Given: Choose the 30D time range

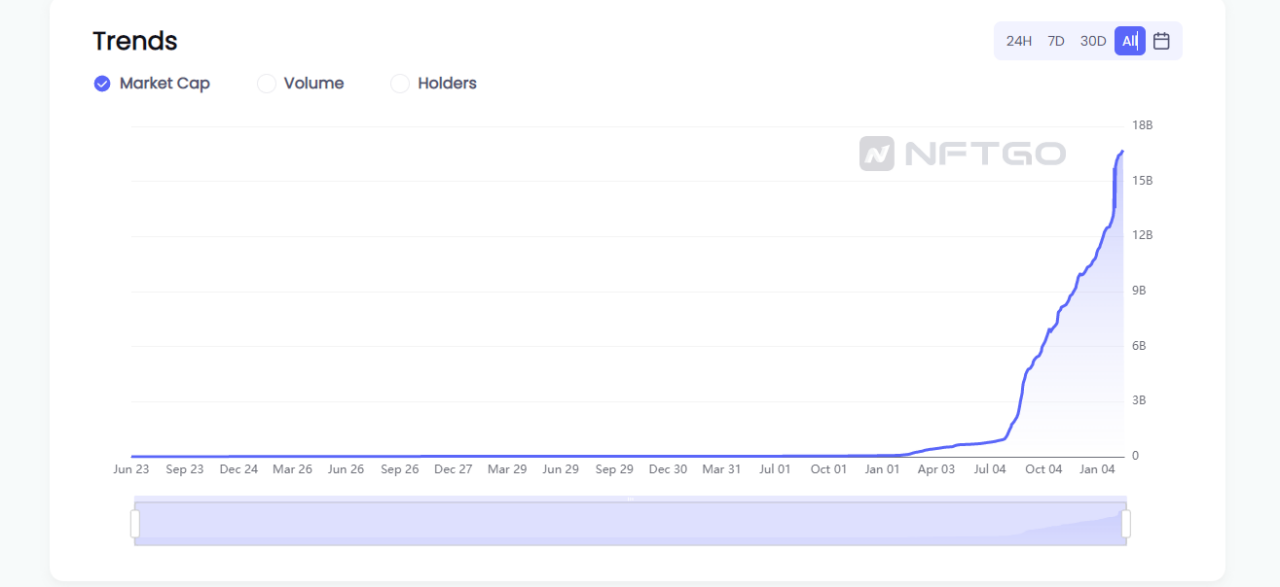Looking at the screenshot, I should coord(1093,41).
